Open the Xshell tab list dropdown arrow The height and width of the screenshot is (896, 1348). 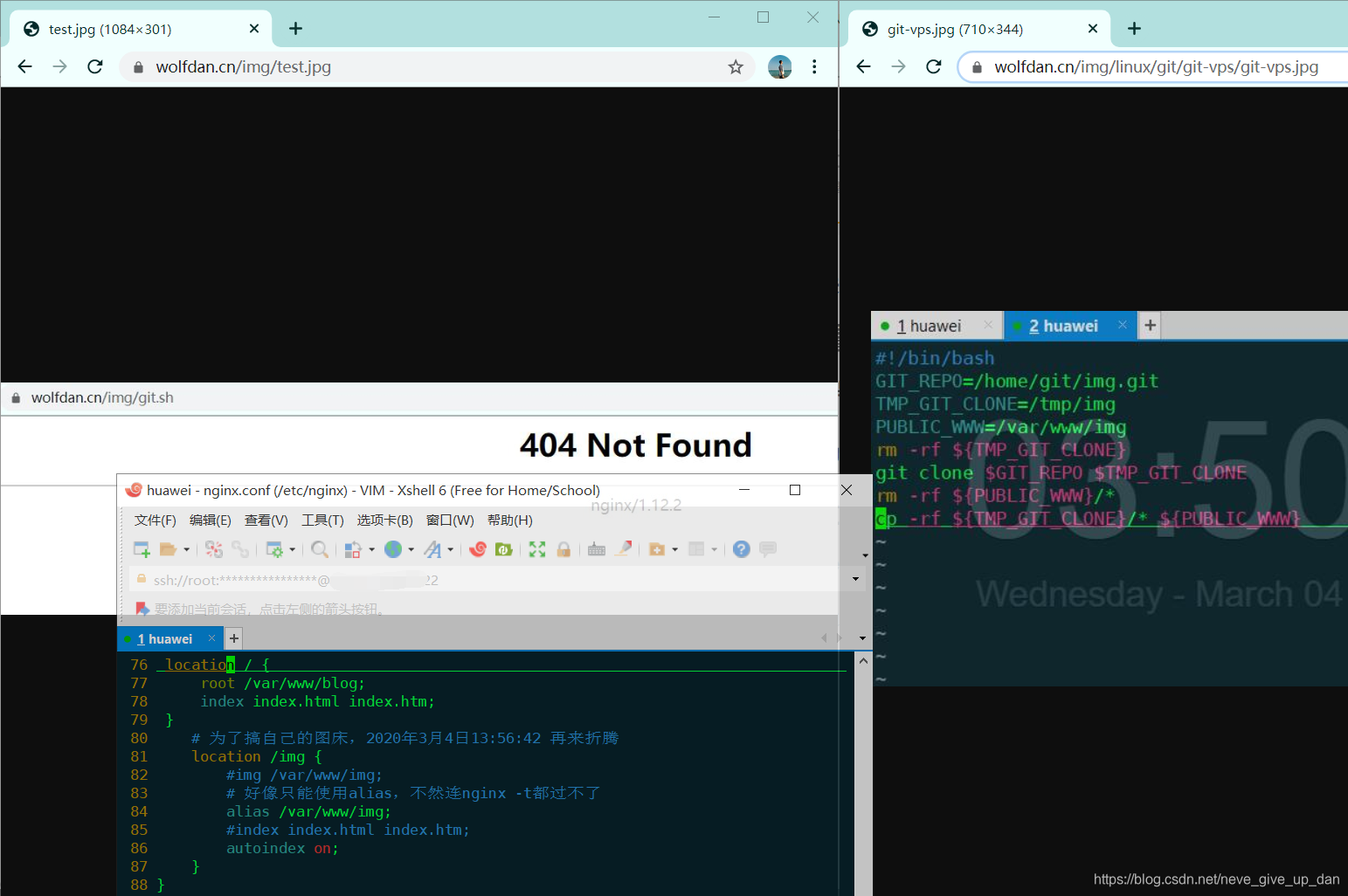(862, 638)
